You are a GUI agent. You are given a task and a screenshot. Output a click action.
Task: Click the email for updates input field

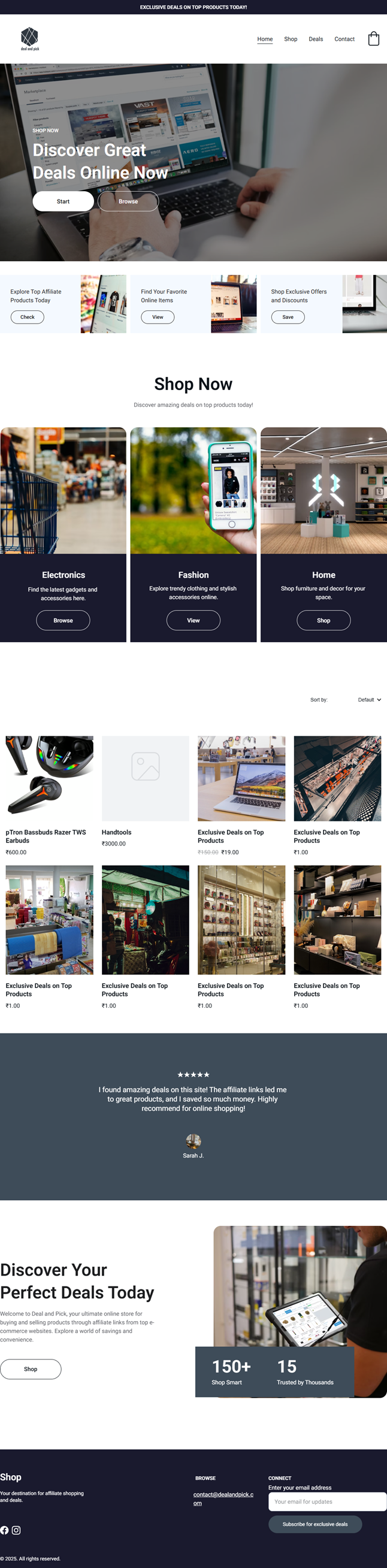(327, 1501)
